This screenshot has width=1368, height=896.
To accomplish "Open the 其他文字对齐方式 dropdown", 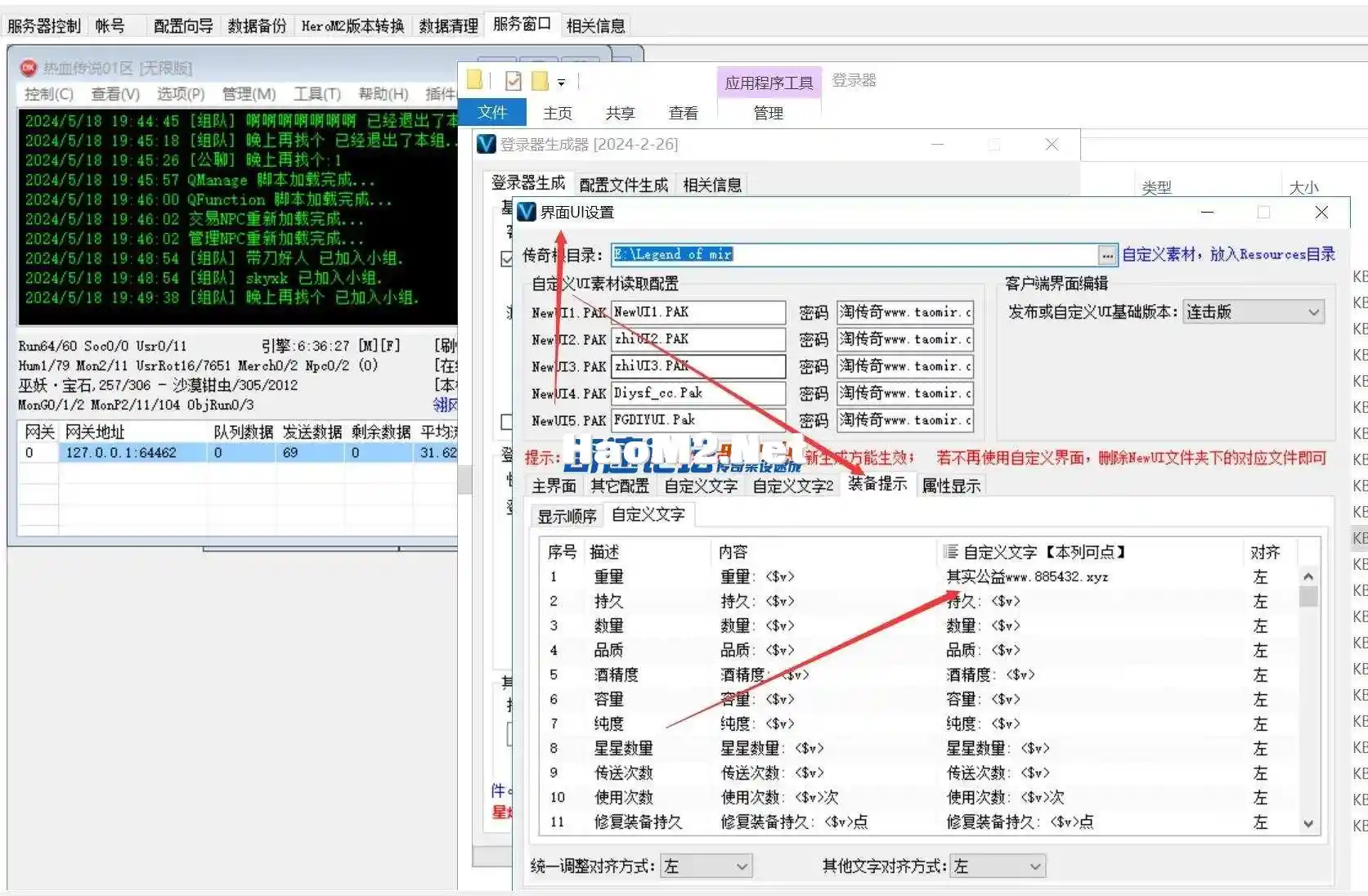I will click(x=998, y=866).
